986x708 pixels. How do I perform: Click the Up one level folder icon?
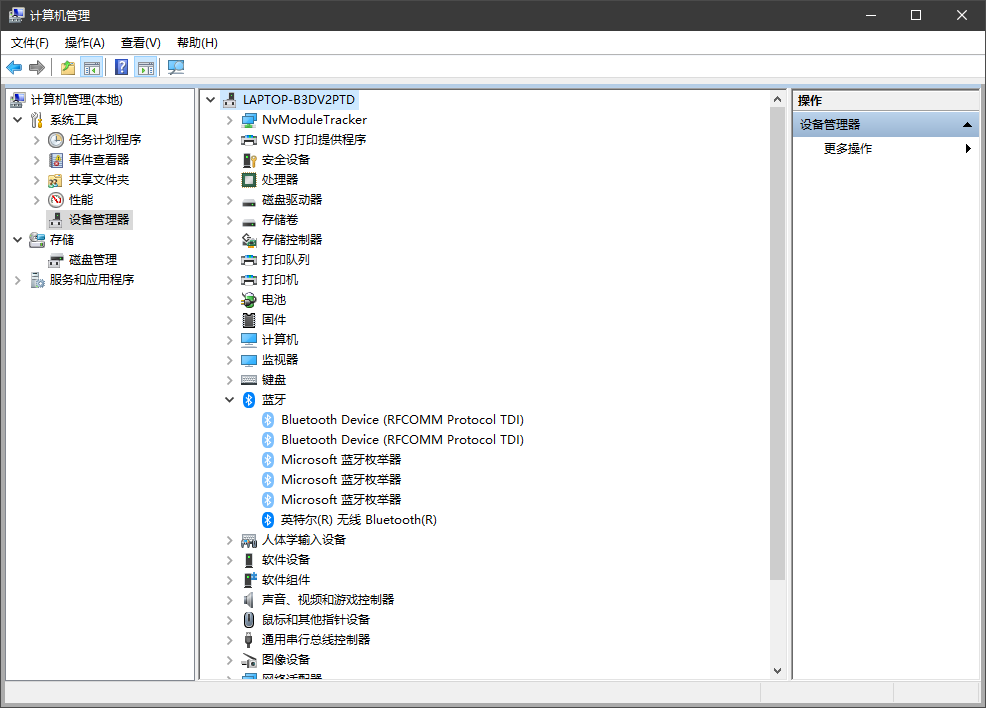pos(67,67)
